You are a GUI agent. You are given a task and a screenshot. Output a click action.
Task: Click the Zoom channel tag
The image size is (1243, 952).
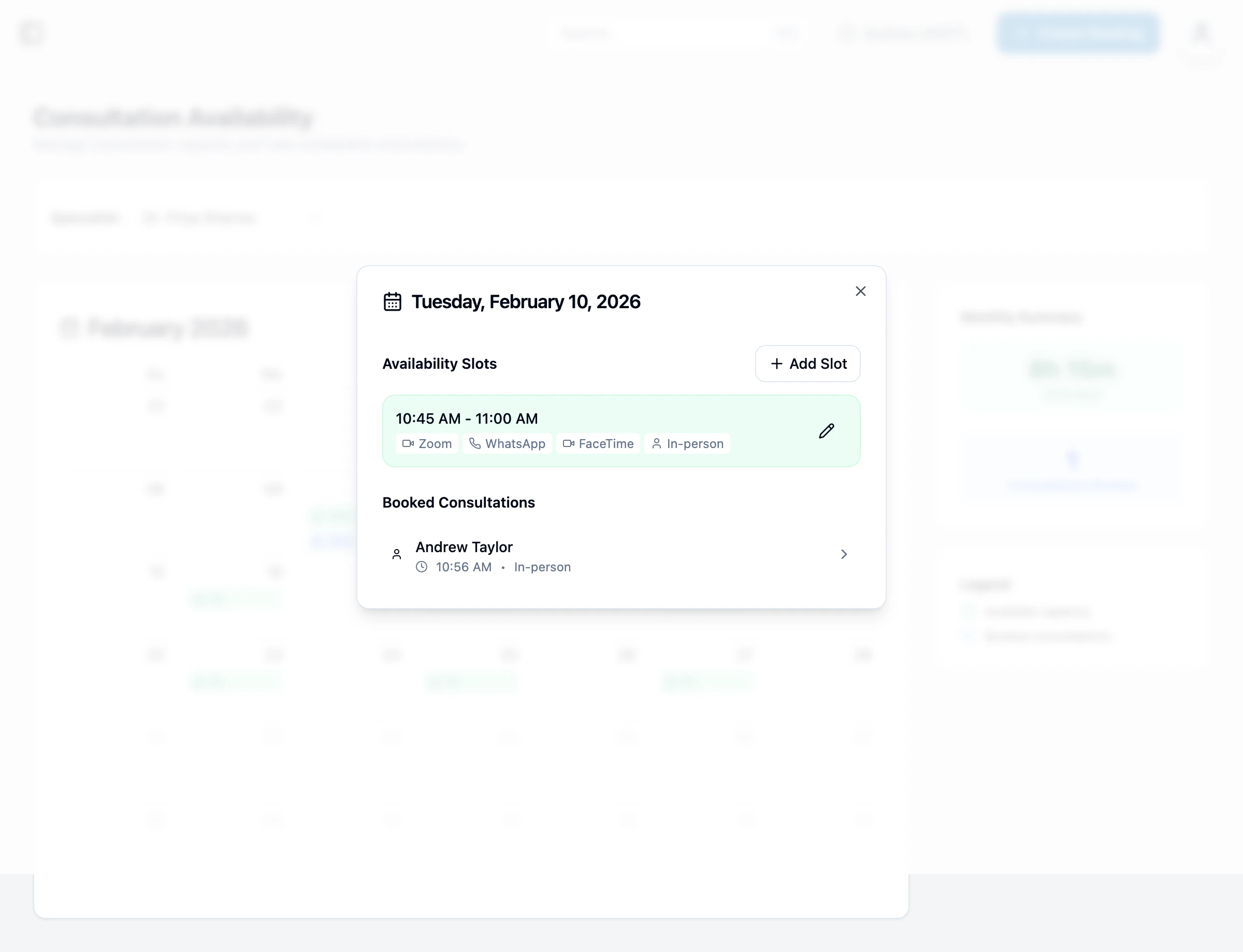pyautogui.click(x=427, y=444)
